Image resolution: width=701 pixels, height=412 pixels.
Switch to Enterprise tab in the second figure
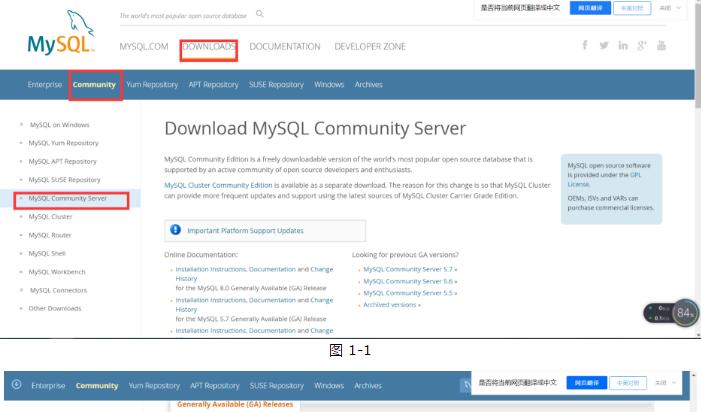tap(48, 385)
